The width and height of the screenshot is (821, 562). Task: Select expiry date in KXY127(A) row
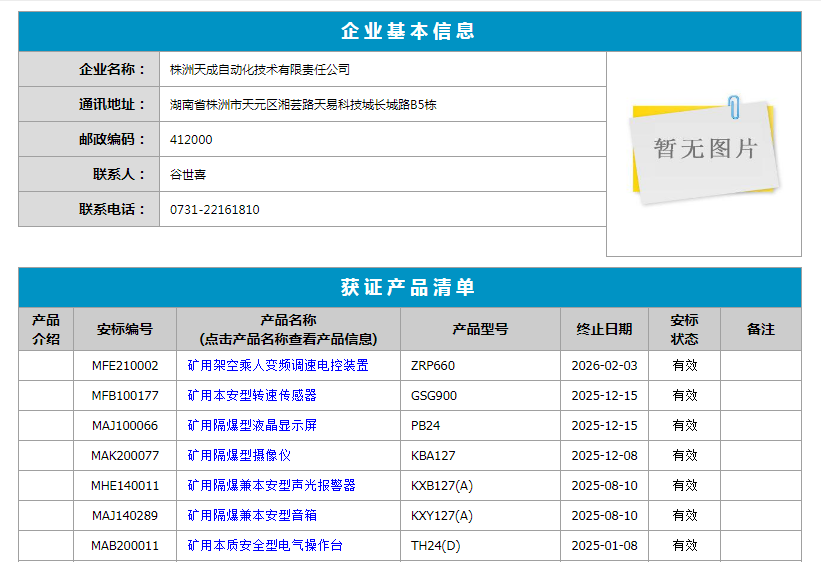point(604,515)
